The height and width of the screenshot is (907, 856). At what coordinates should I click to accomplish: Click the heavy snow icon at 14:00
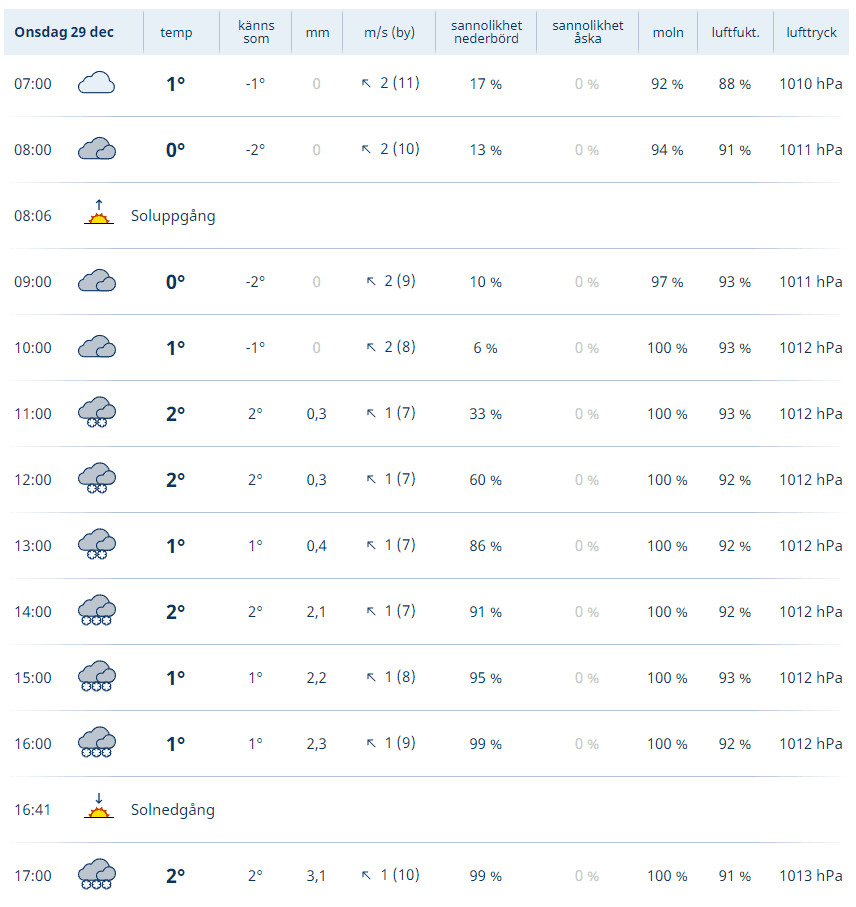(x=97, y=610)
